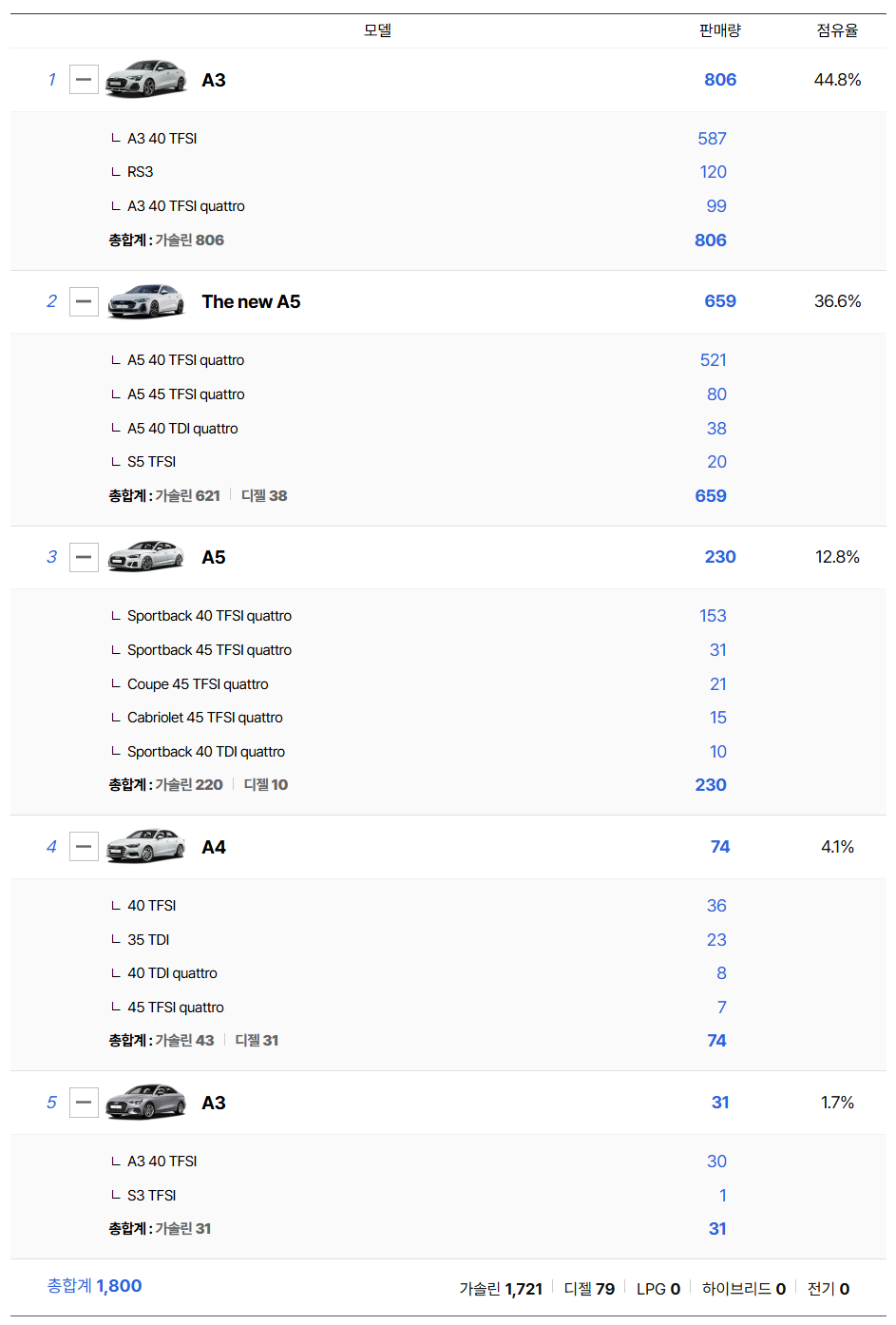Collapse the A4 trim breakdown
This screenshot has width=896, height=1325.
(x=84, y=847)
